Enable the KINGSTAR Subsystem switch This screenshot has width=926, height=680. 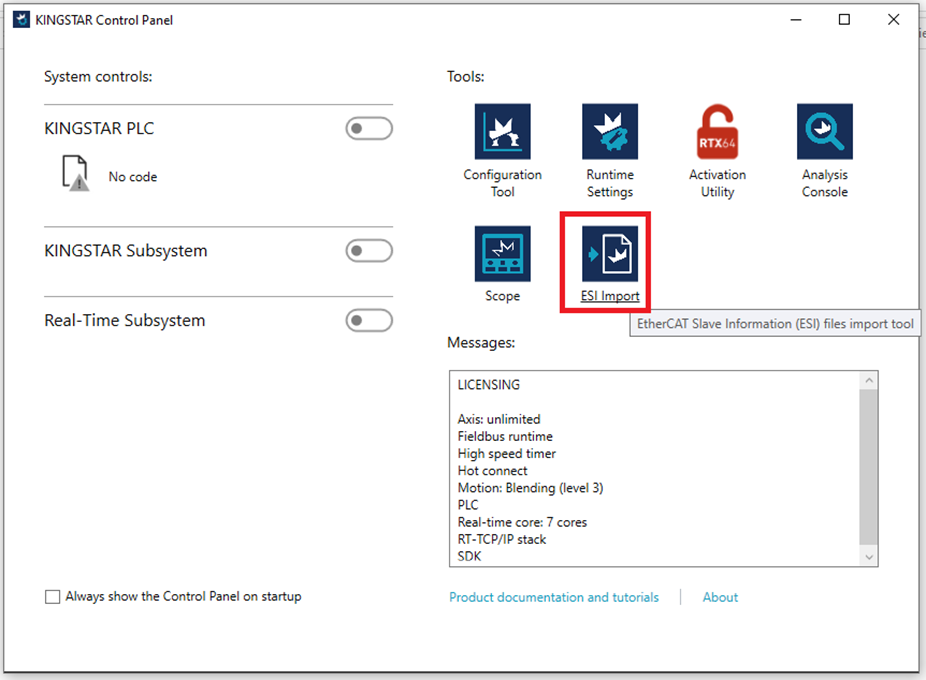[369, 251]
